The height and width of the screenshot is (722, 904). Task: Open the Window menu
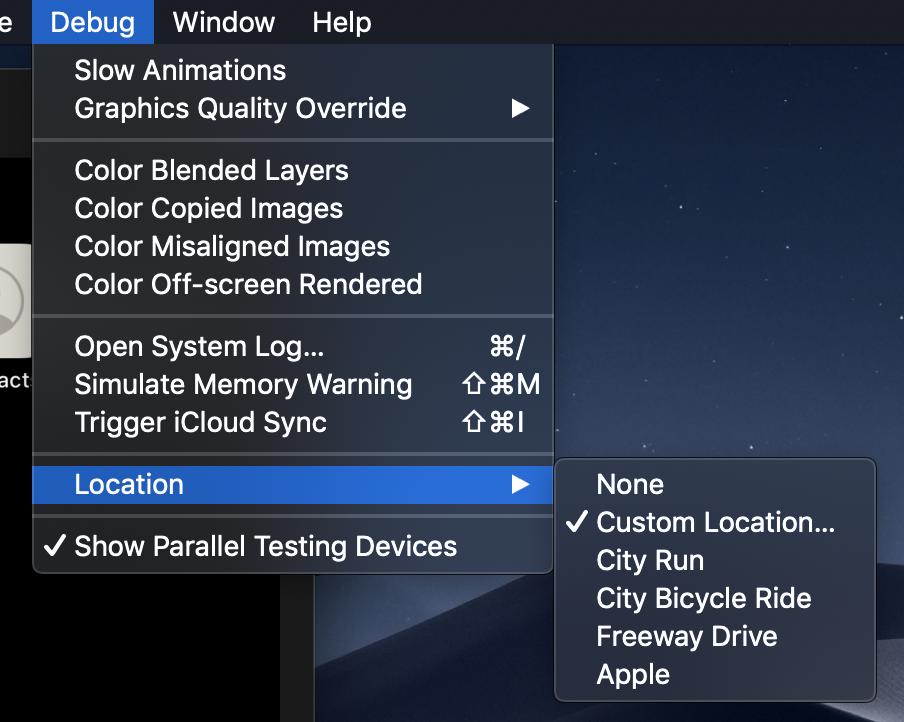(224, 22)
